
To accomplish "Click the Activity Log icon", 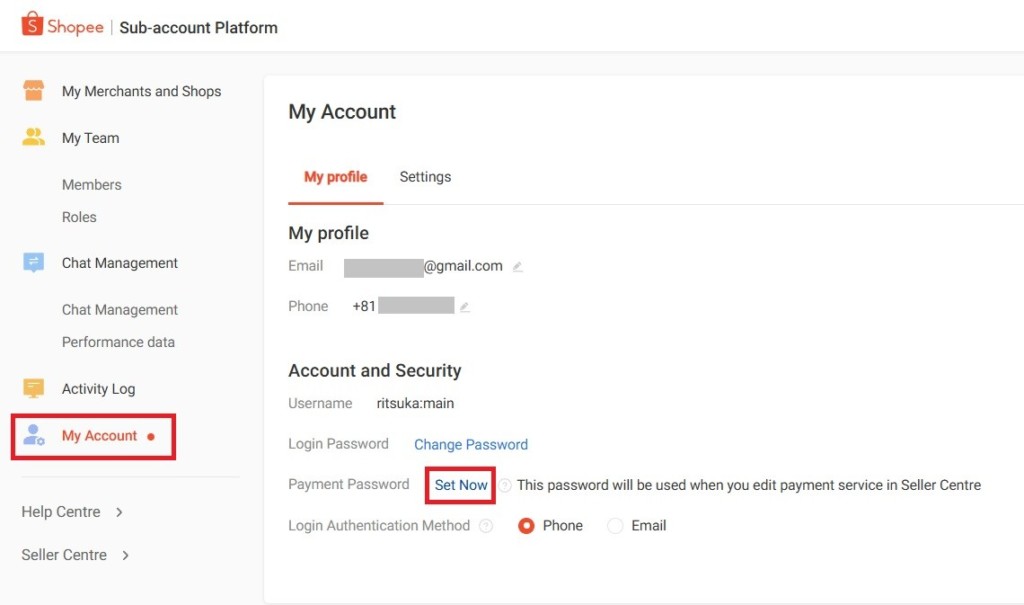I will pyautogui.click(x=34, y=388).
